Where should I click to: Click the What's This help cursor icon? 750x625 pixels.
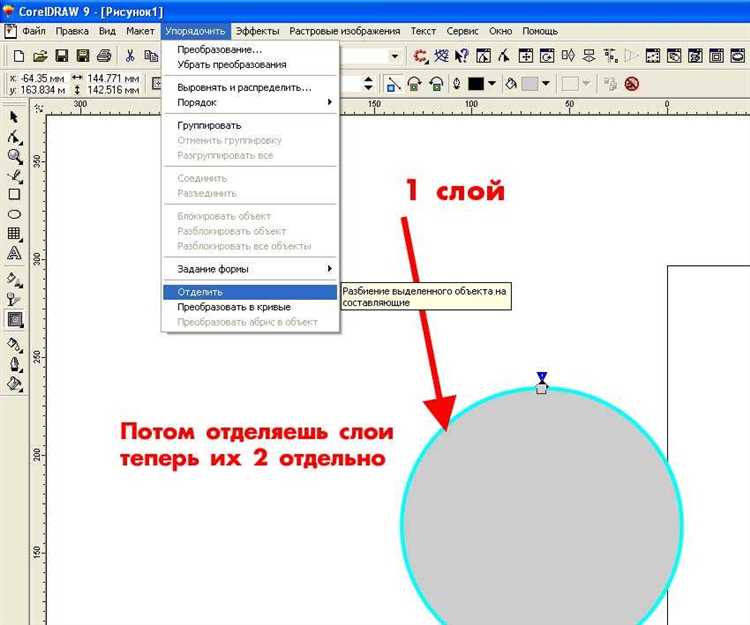pos(462,56)
